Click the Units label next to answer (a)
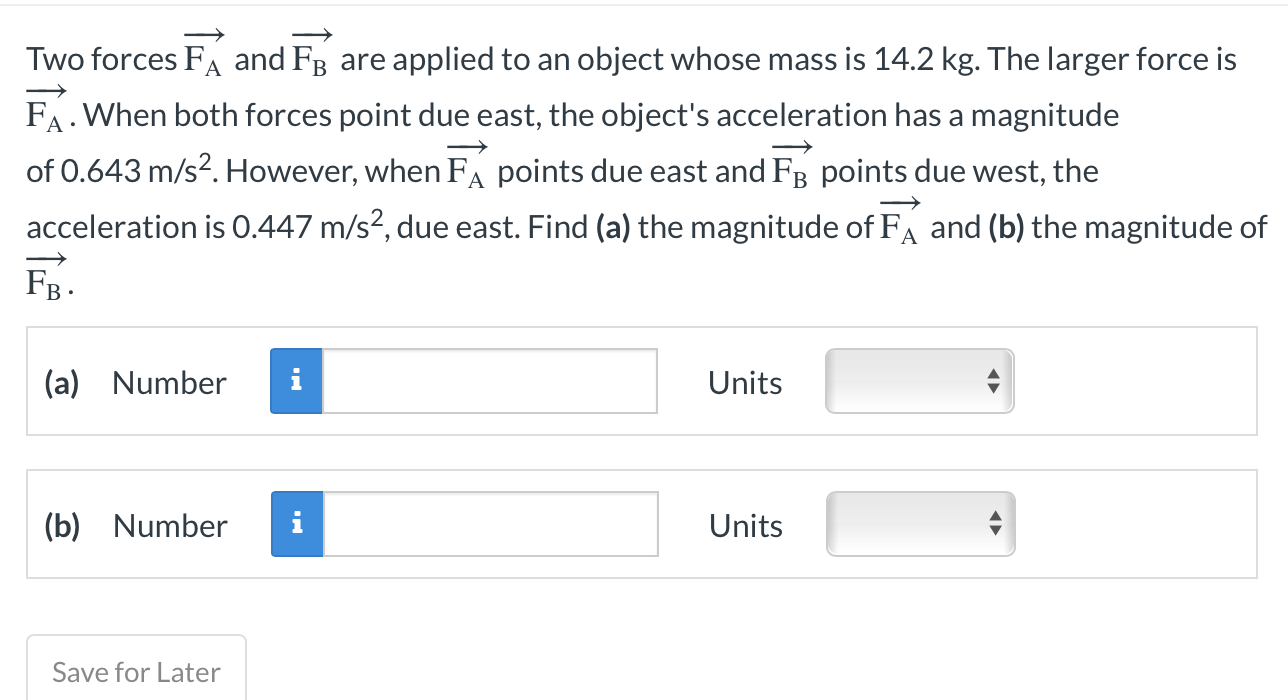The width and height of the screenshot is (1288, 700). click(x=744, y=382)
